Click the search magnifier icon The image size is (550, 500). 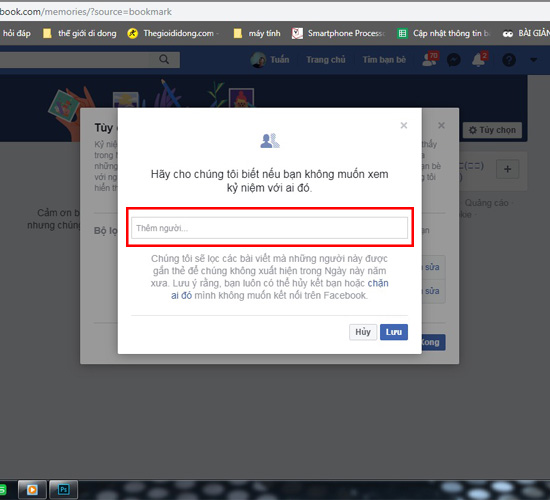(x=164, y=60)
